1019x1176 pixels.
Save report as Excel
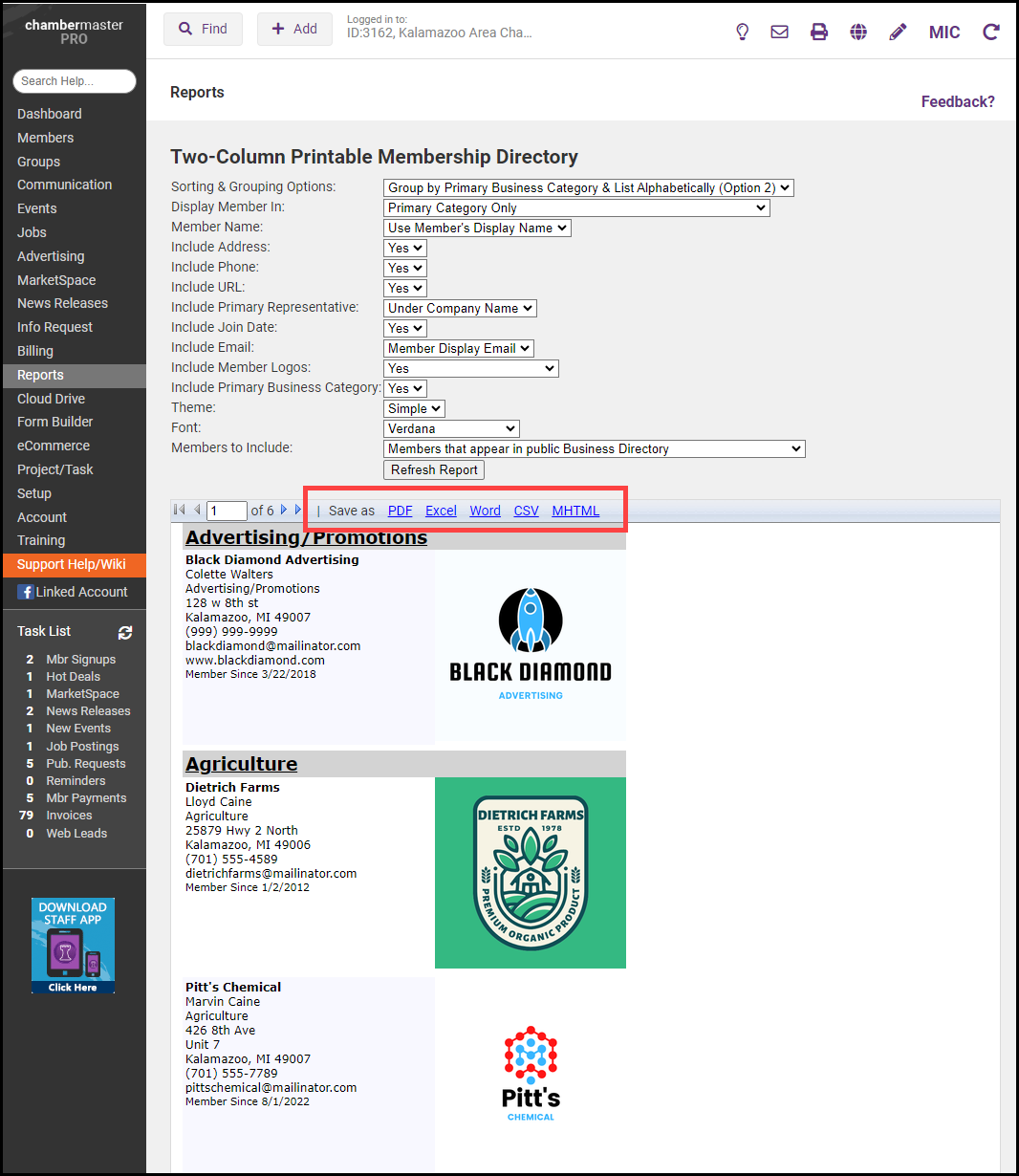tap(441, 511)
